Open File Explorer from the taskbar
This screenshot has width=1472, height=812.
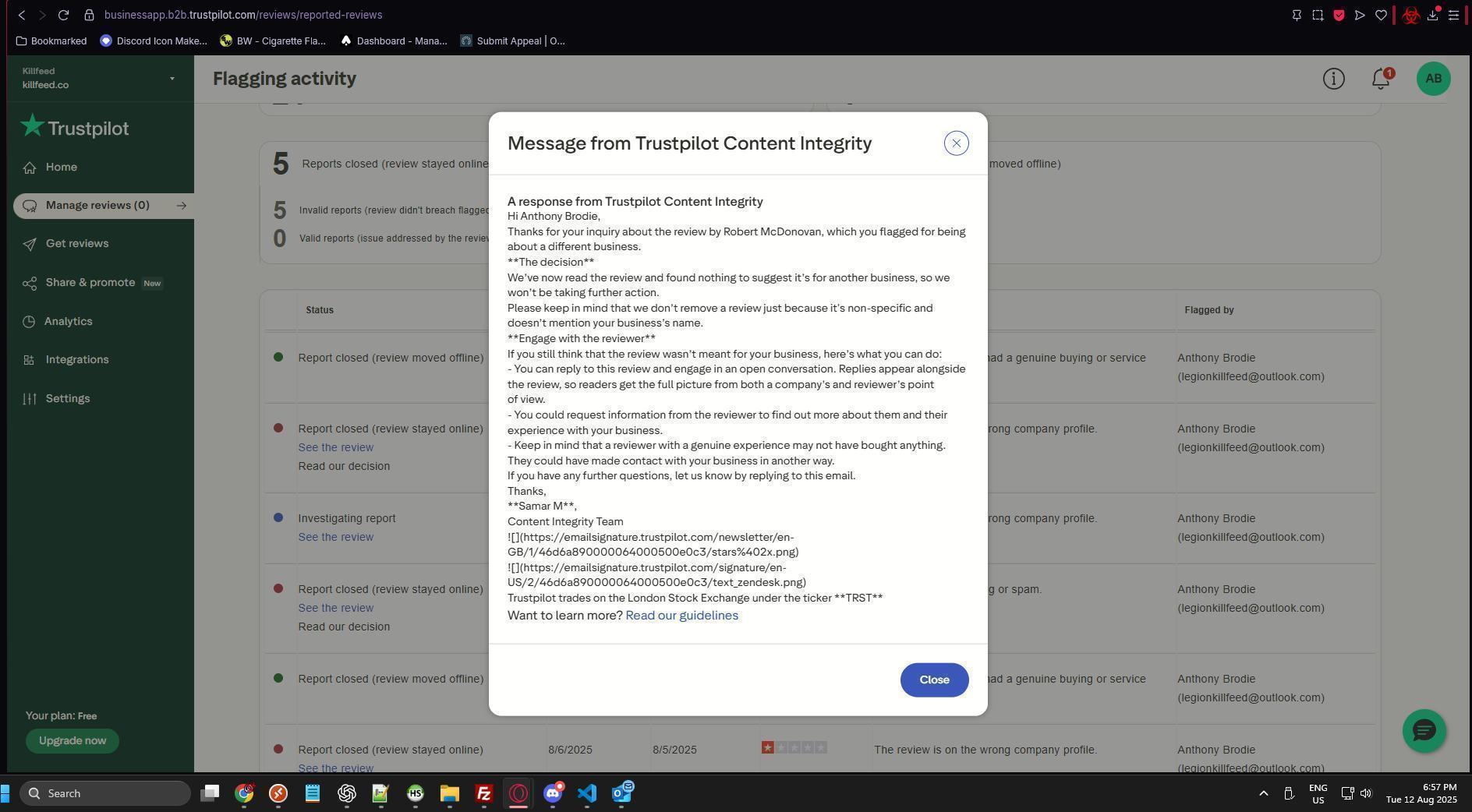pos(450,793)
